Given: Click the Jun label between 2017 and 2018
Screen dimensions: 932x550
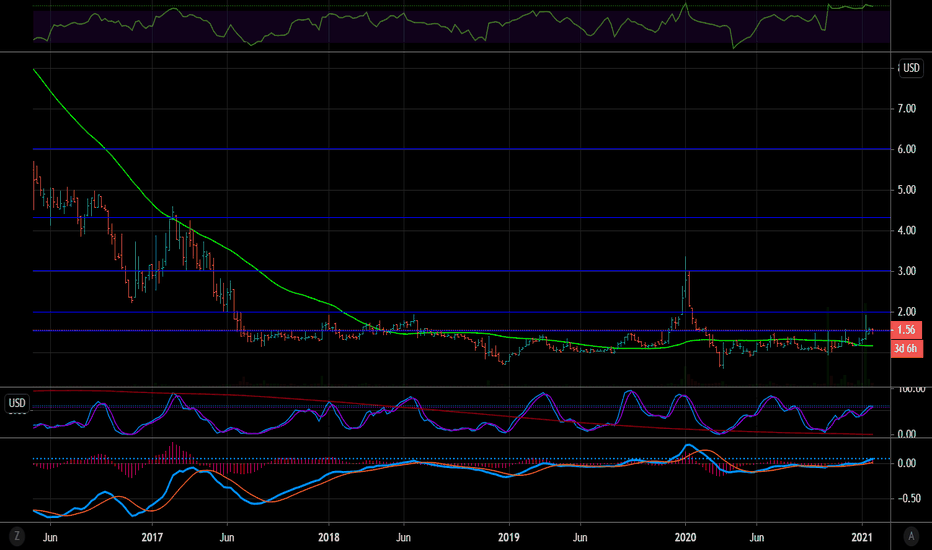Looking at the screenshot, I should [x=227, y=538].
